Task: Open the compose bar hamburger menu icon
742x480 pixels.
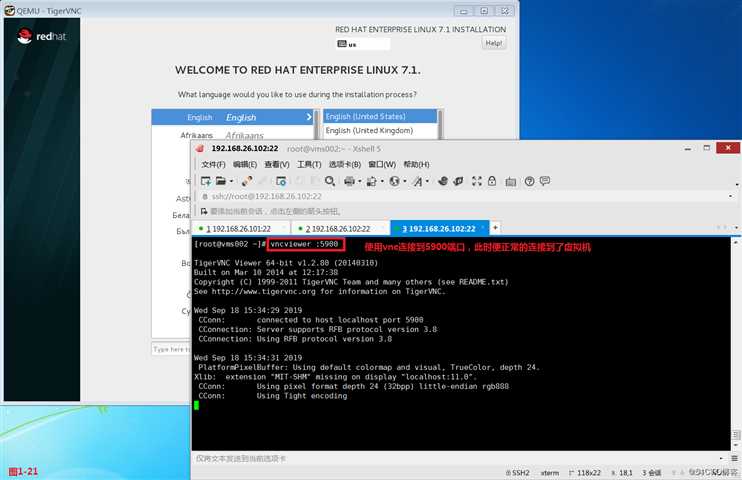Action: coord(734,458)
